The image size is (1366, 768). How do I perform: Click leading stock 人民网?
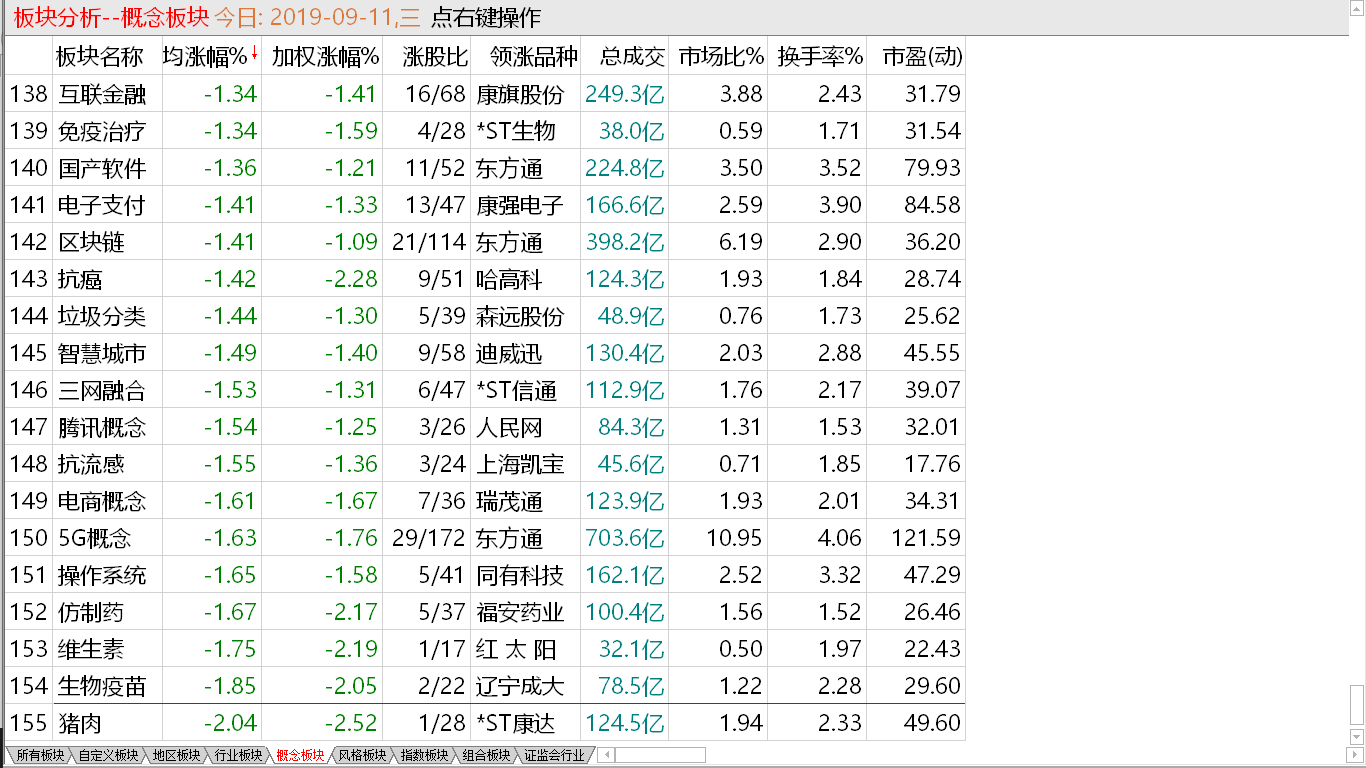pos(509,427)
